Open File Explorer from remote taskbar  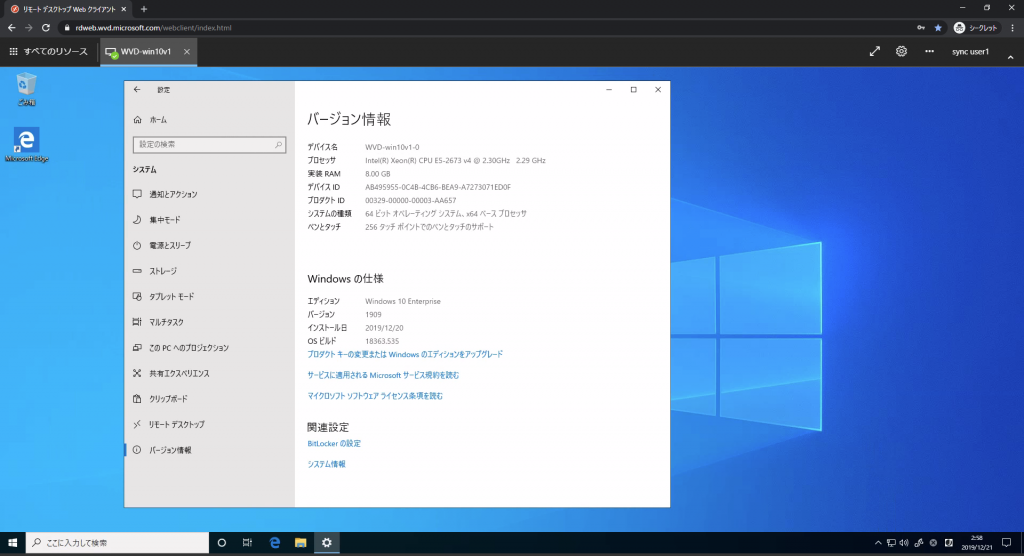coord(300,542)
